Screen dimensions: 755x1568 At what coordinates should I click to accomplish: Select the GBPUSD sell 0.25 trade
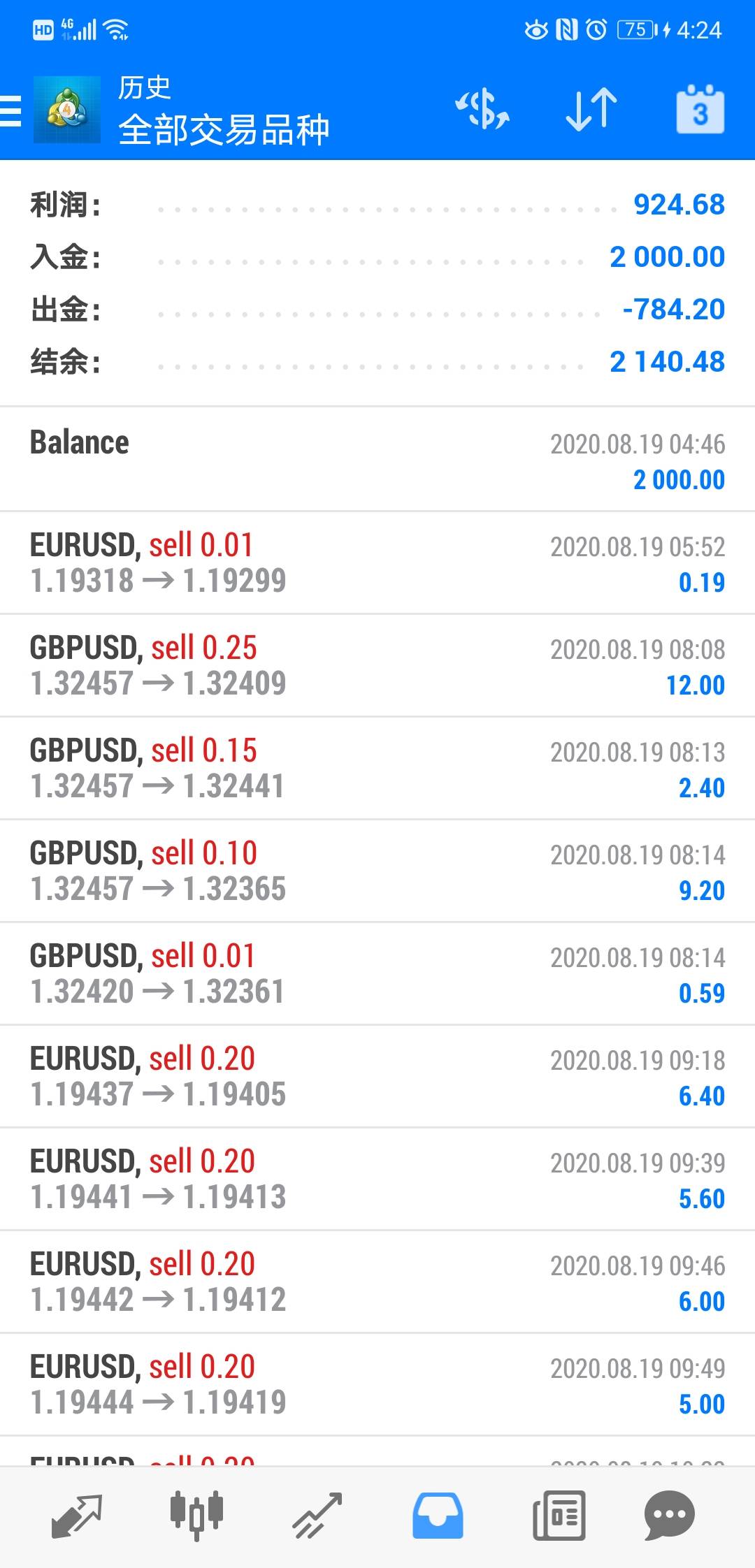pos(377,665)
